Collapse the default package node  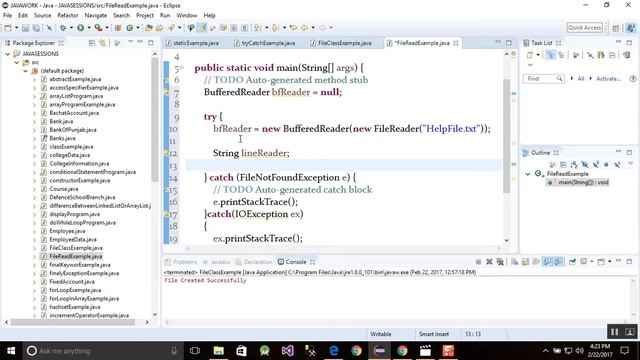pyautogui.click(x=26, y=71)
